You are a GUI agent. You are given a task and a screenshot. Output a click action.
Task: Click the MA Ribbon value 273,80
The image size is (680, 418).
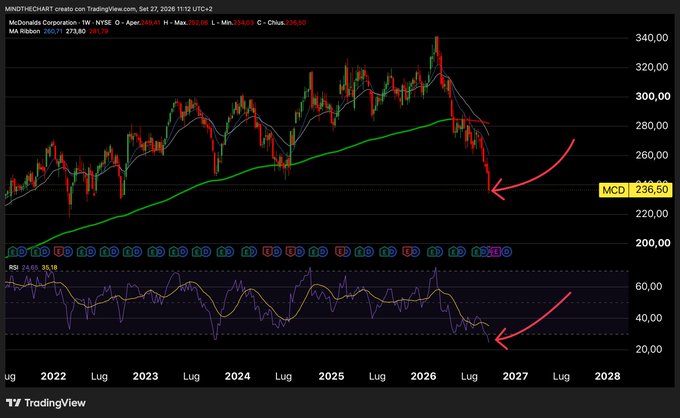75,31
